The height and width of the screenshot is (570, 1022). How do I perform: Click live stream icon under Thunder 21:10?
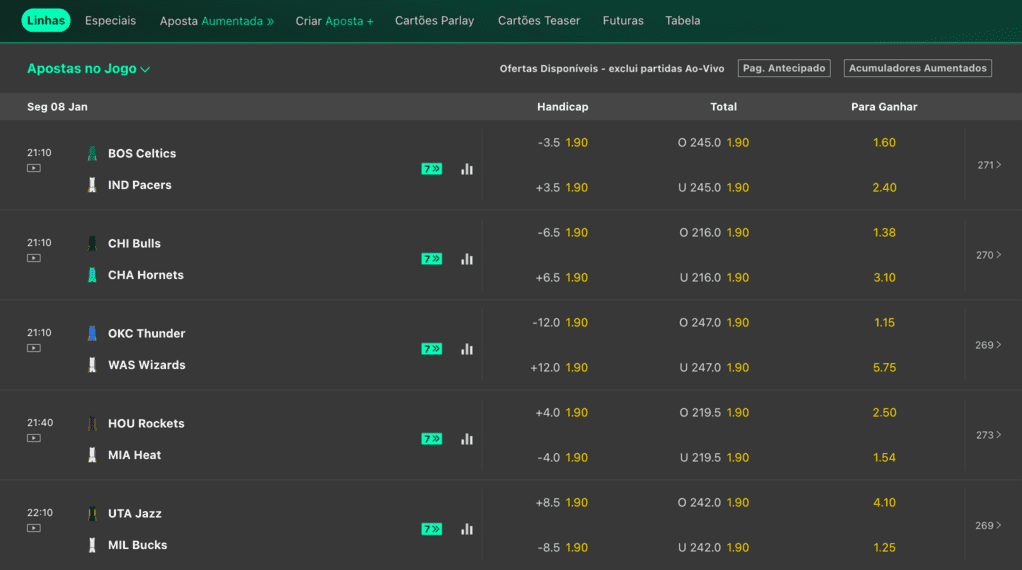click(x=34, y=348)
